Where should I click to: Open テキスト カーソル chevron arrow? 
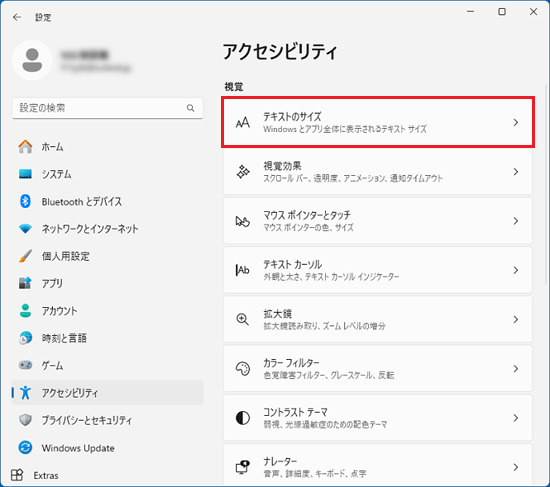tap(516, 270)
